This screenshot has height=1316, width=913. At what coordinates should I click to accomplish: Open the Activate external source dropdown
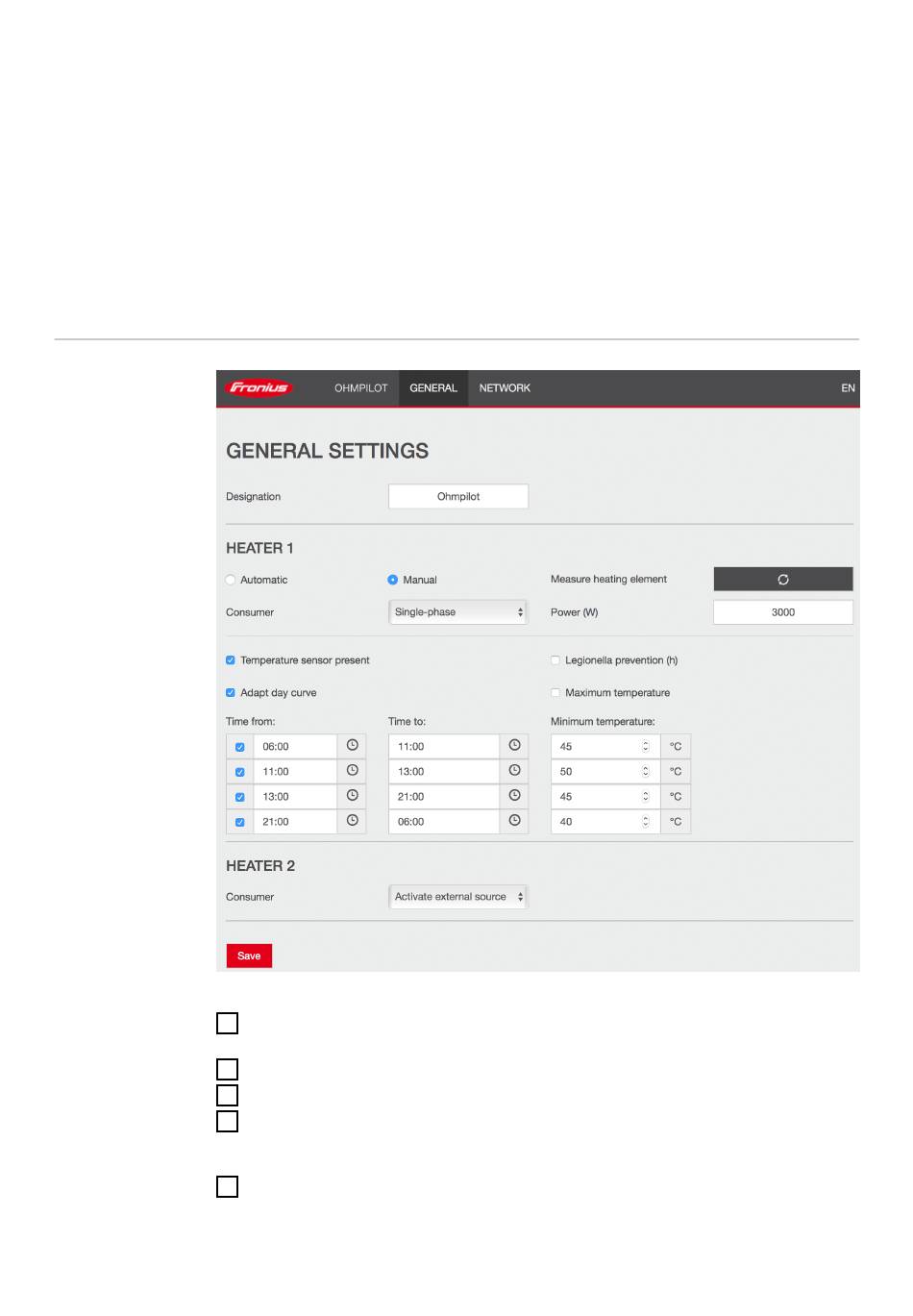pos(458,897)
